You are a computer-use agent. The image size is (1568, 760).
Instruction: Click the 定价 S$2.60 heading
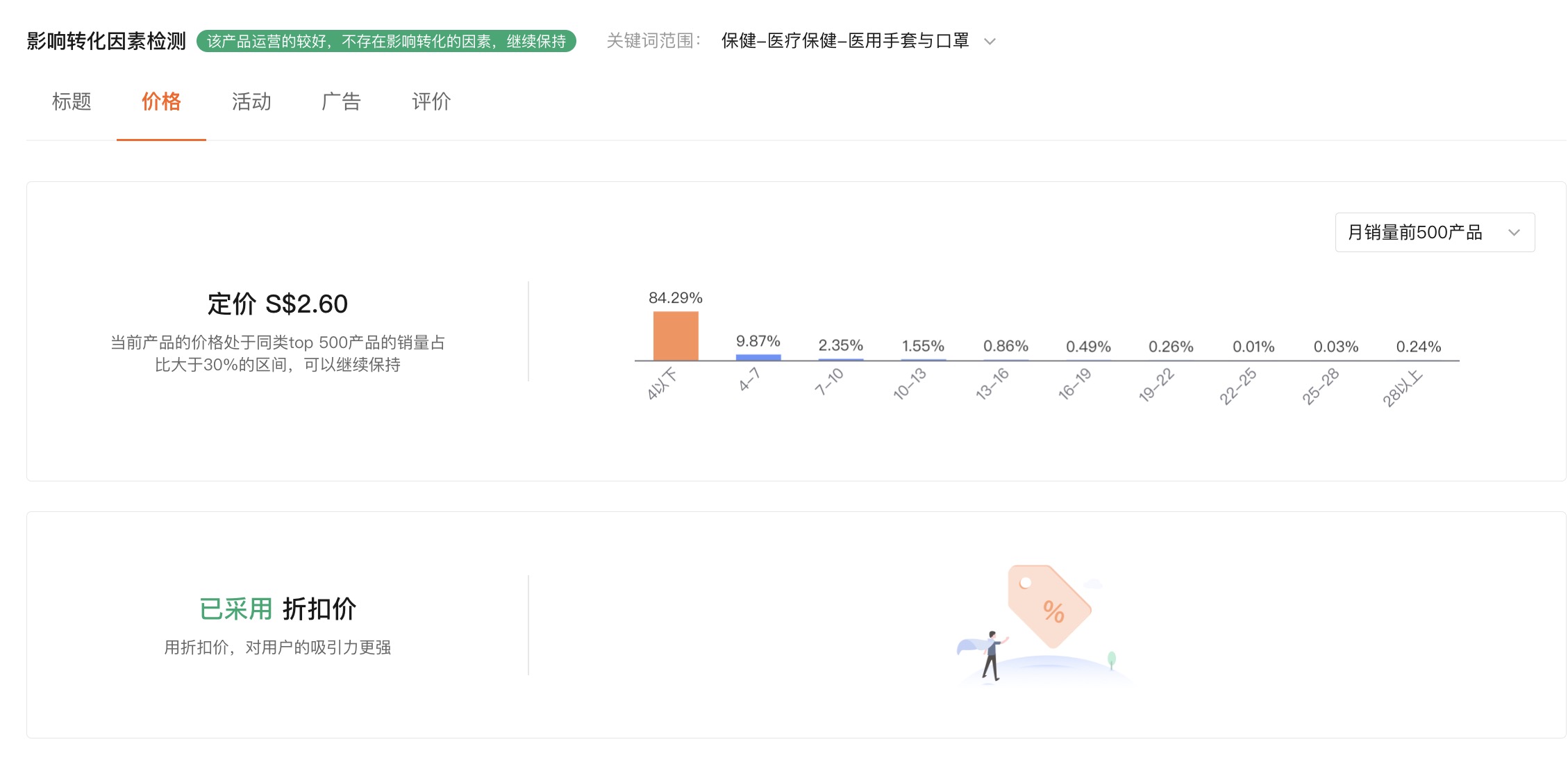[x=278, y=304]
